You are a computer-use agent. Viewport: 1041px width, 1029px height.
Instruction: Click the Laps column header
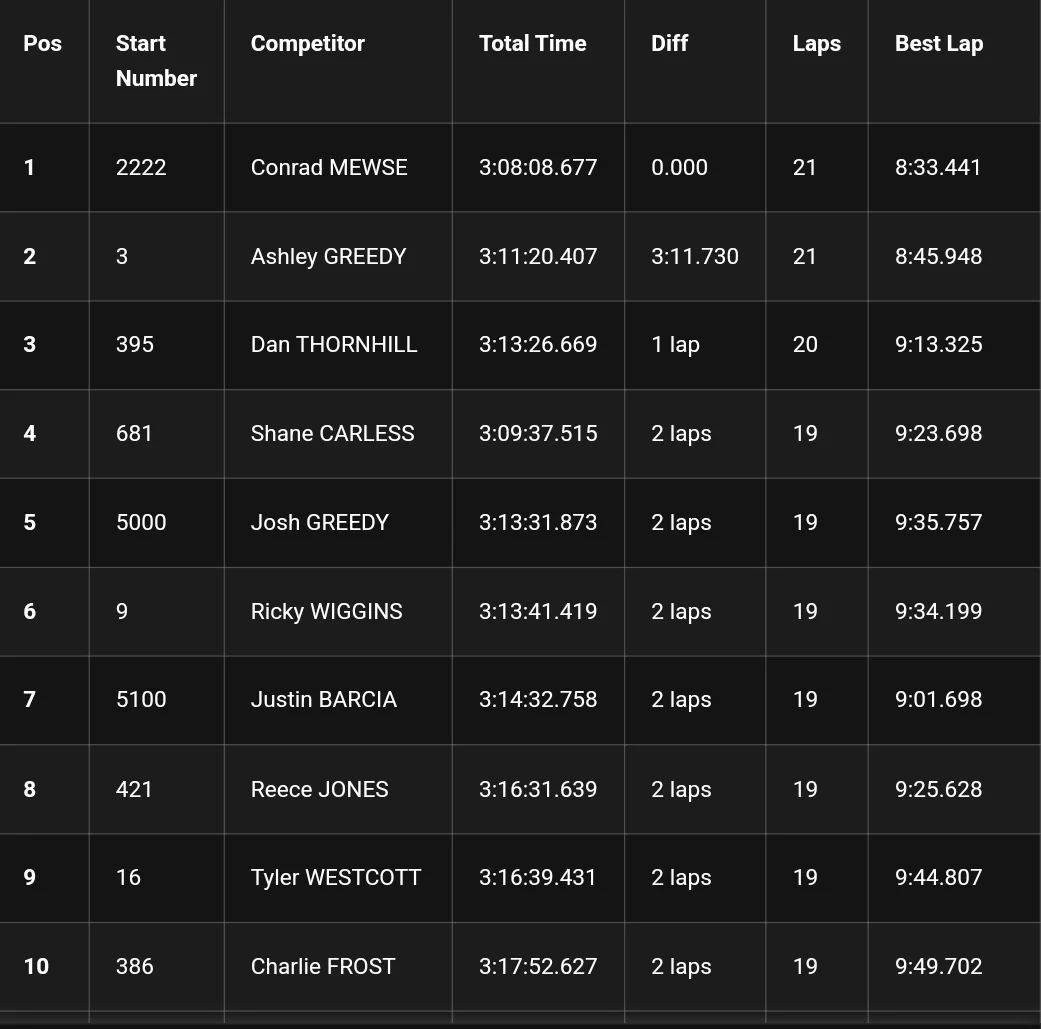click(816, 44)
